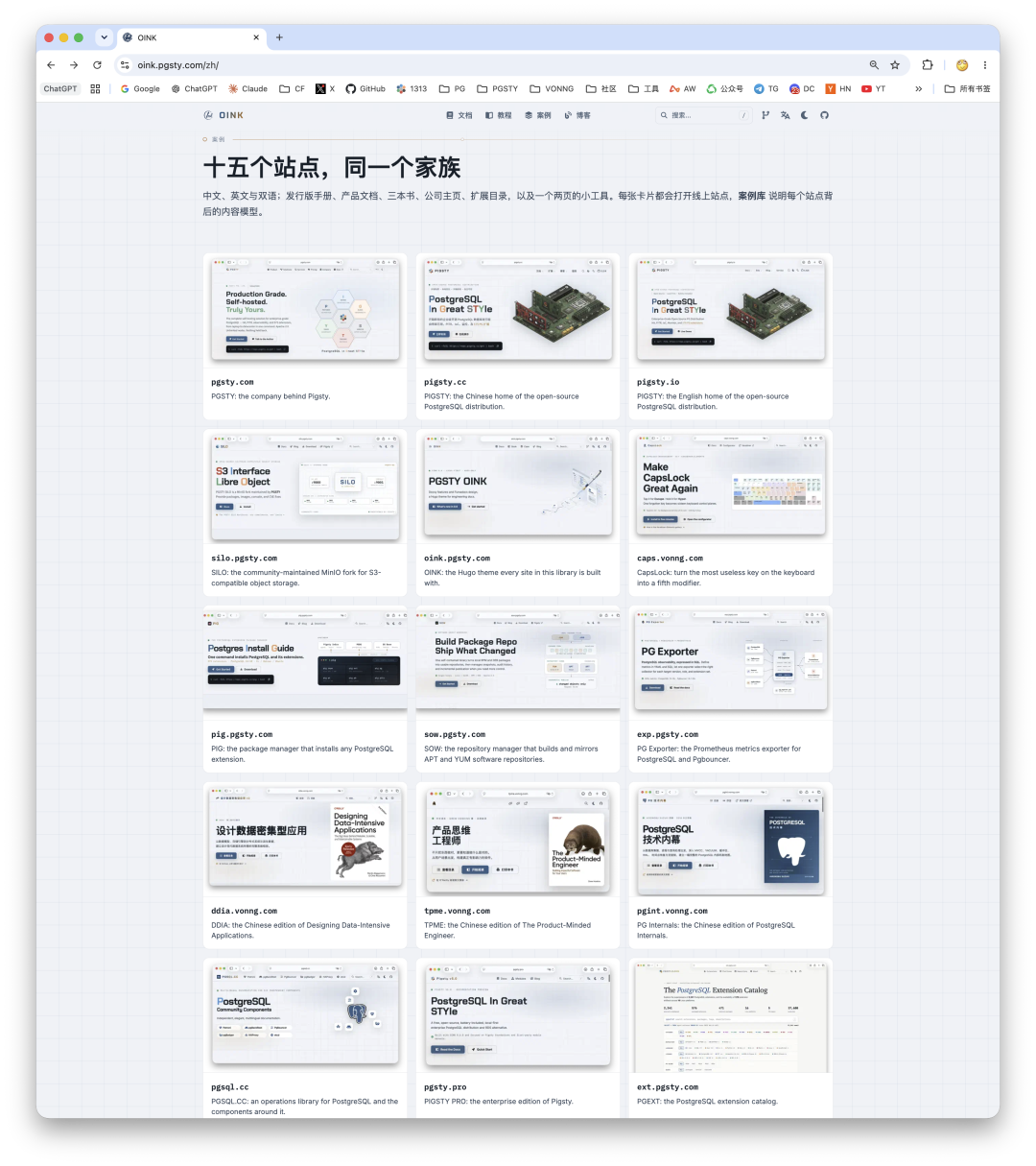Open a new browser tab
Image resolution: width=1036 pixels, height=1166 pixels.
(x=279, y=37)
